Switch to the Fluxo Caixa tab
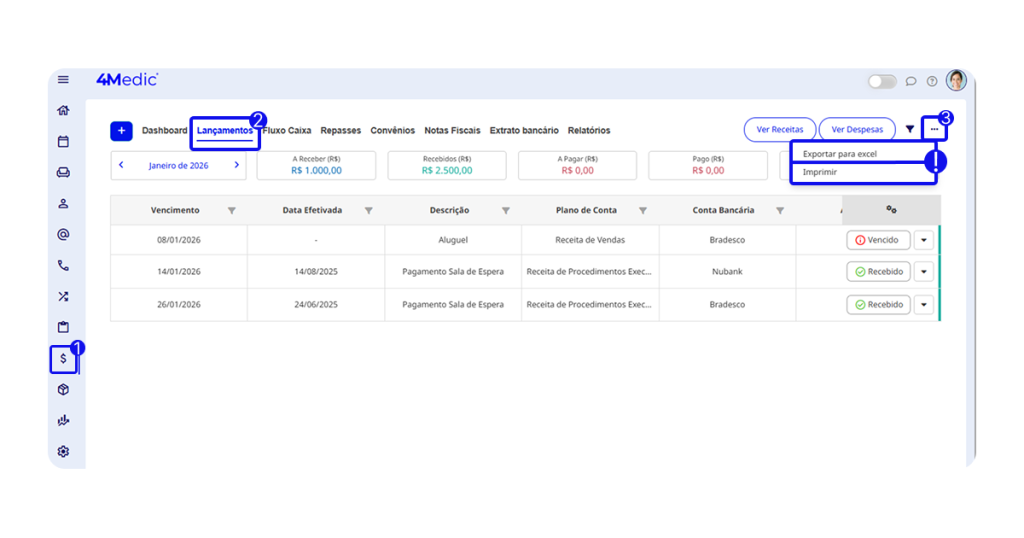1024x538 pixels. pos(288,131)
